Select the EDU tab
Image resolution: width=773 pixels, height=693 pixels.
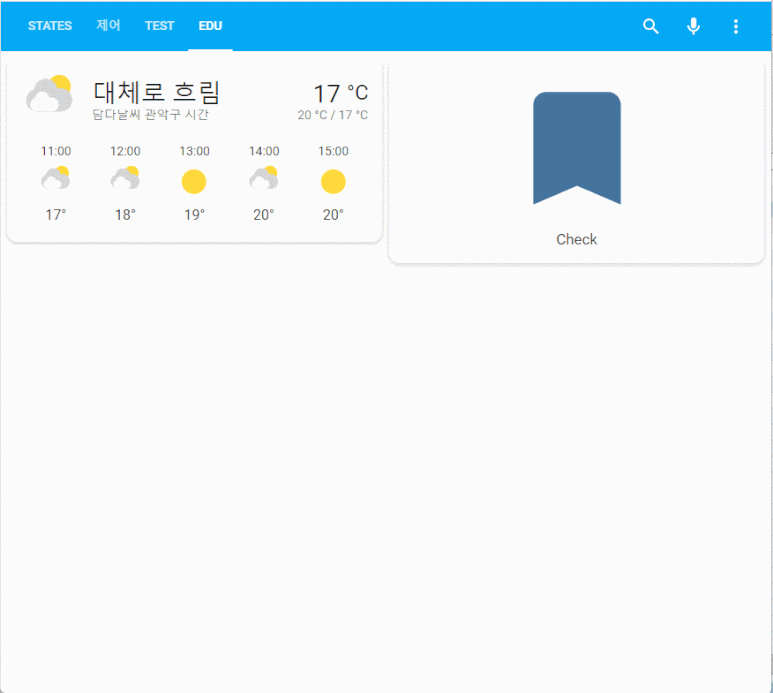211,26
